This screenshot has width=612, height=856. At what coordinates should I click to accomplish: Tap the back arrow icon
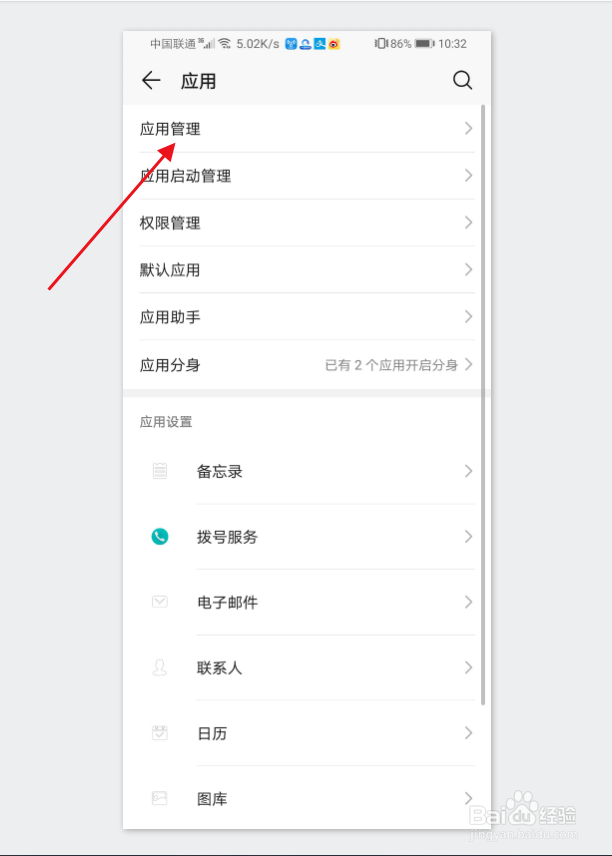(x=151, y=80)
